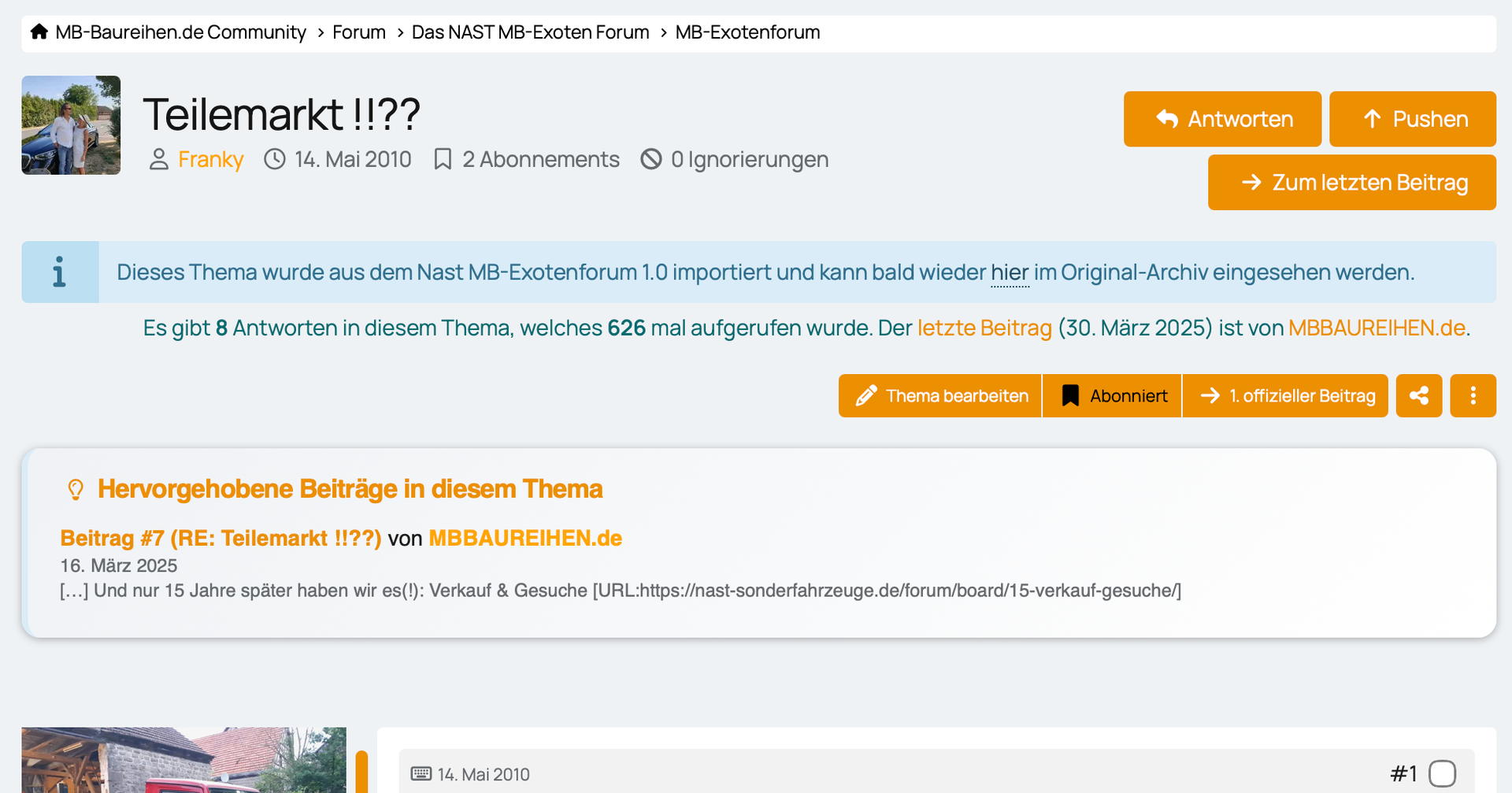
Task: Push the thread with Pushen button
Action: (x=1413, y=119)
